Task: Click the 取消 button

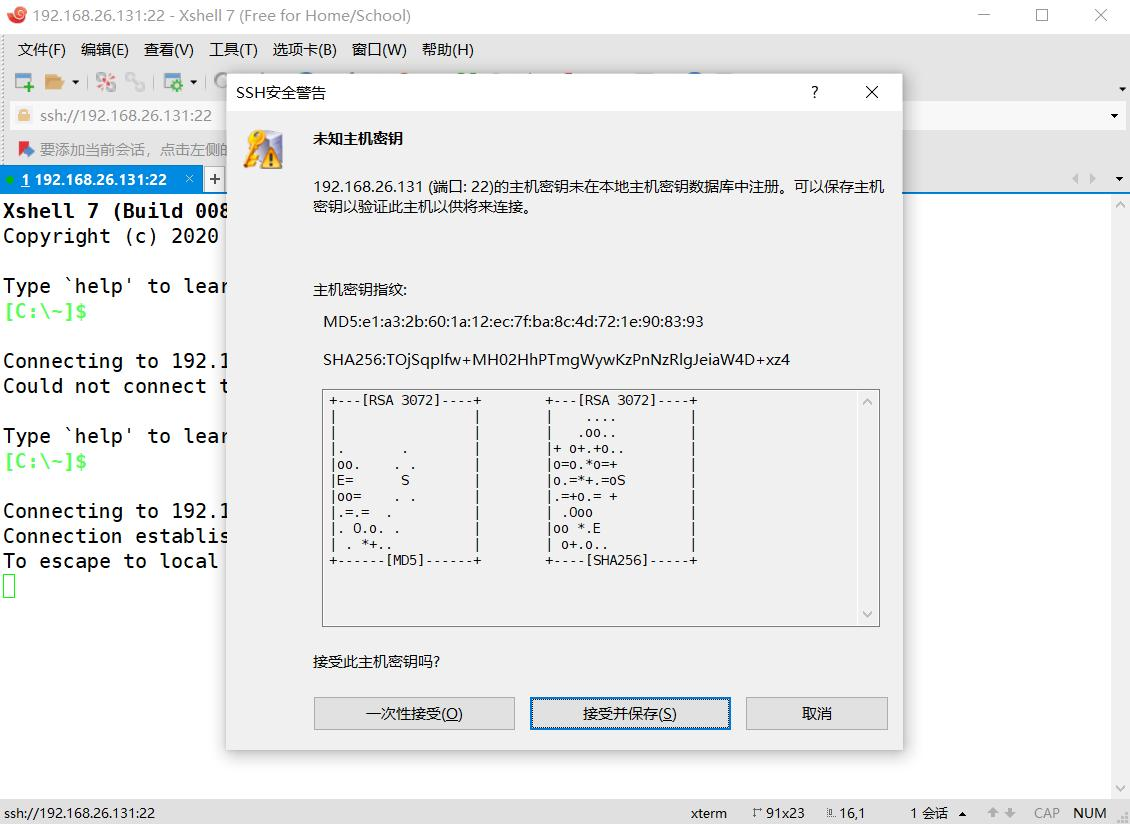Action: point(817,714)
